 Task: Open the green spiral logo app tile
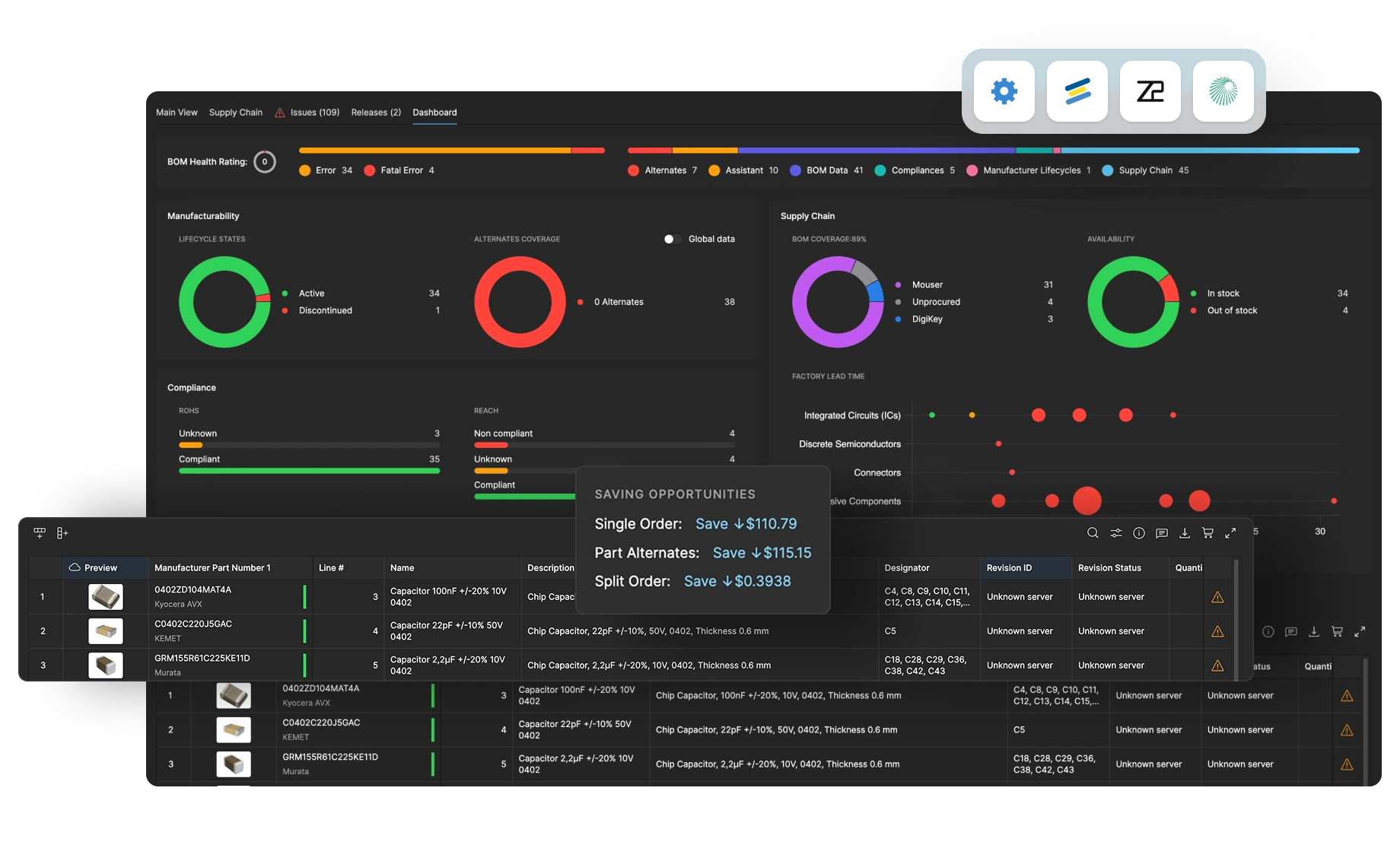point(1223,91)
